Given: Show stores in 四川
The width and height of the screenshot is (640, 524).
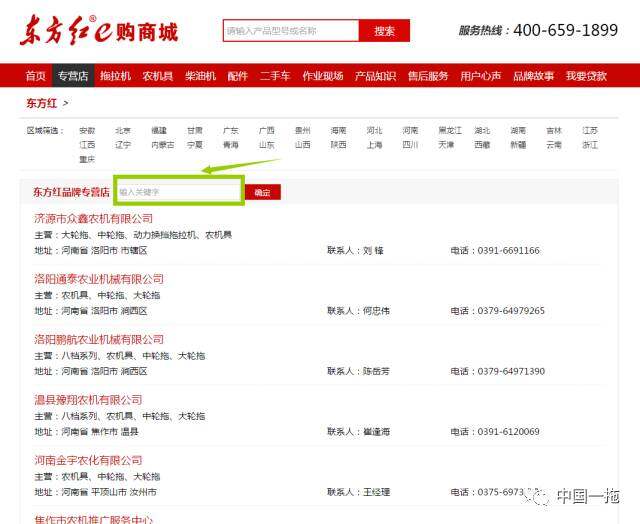Looking at the screenshot, I should 410,145.
